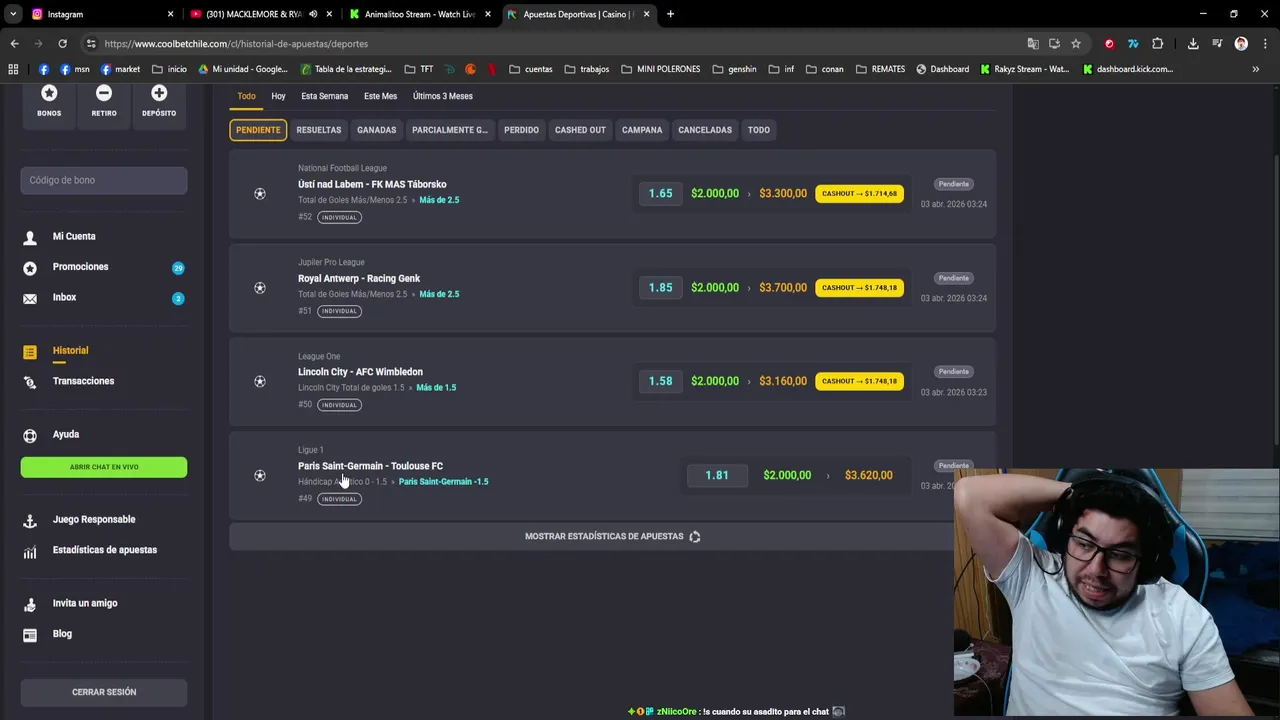Bookmark this page with star icon

click(1076, 44)
